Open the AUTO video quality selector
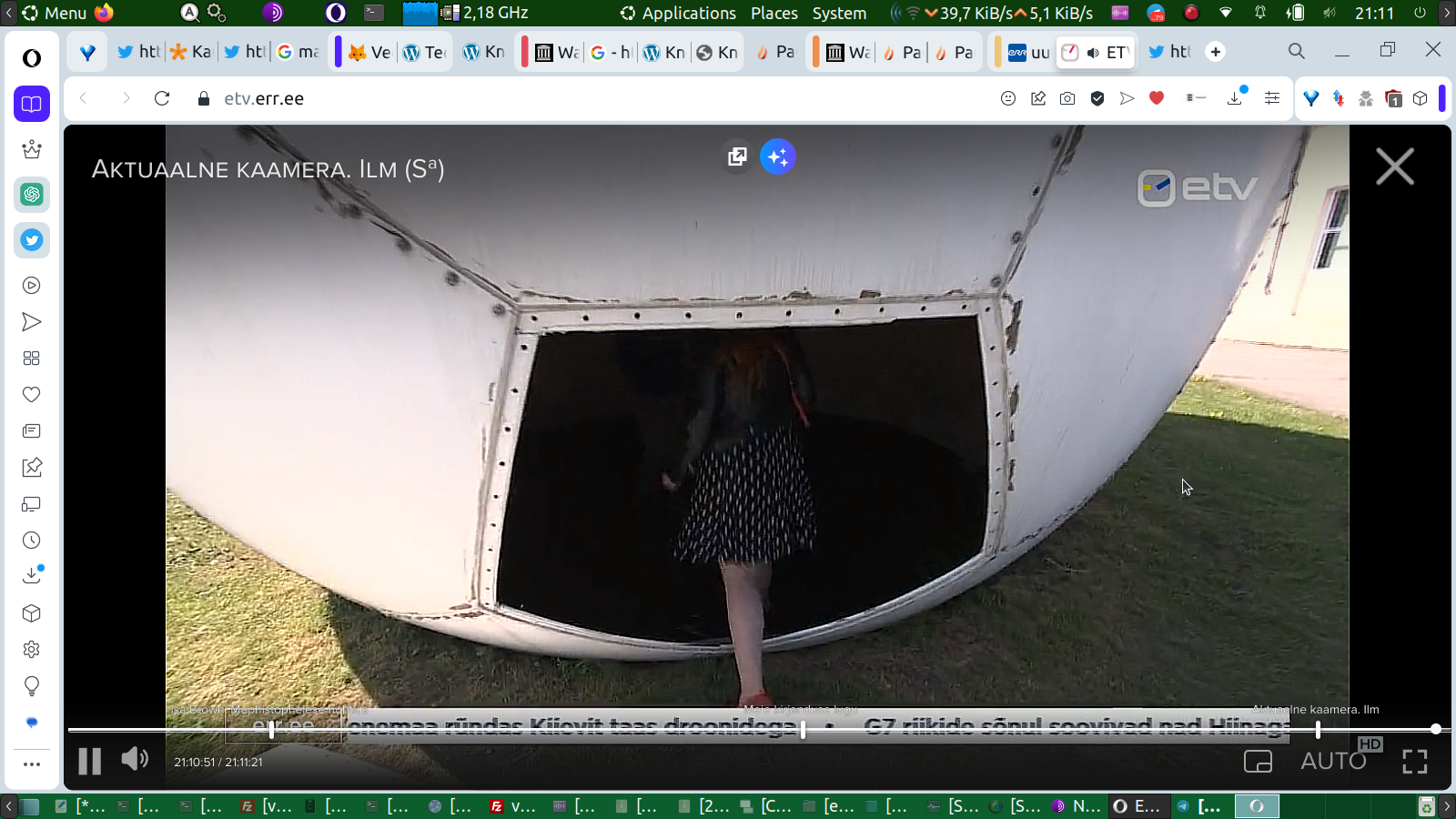The width and height of the screenshot is (1456, 819). coord(1333,761)
